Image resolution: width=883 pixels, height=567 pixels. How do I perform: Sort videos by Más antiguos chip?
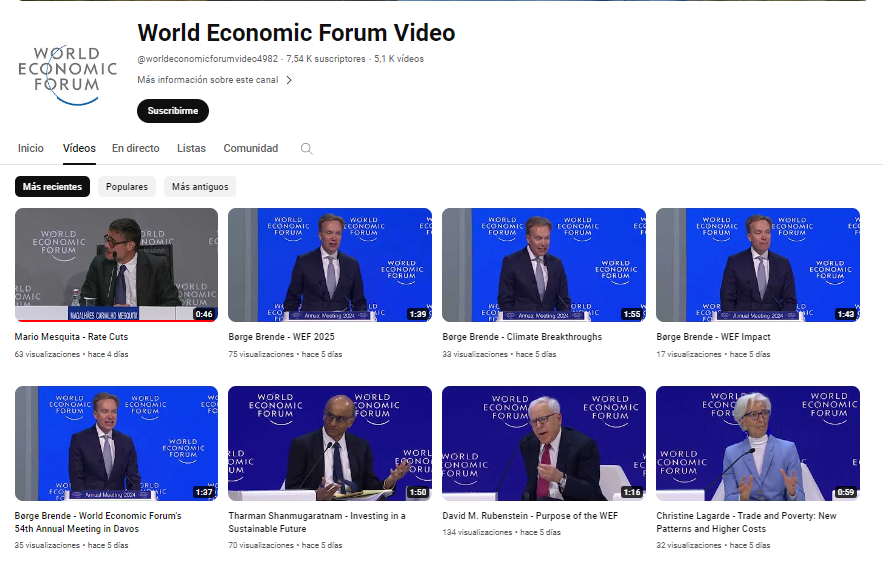(x=200, y=186)
